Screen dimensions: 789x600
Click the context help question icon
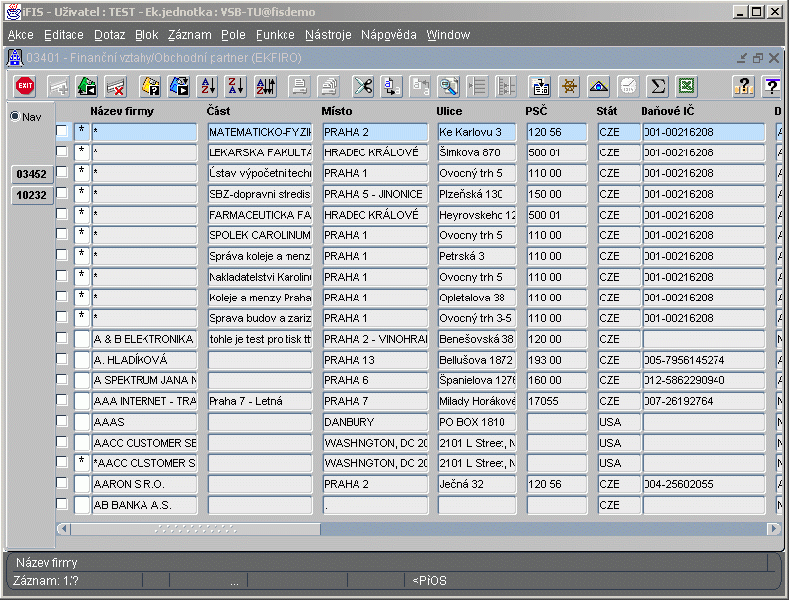pos(771,86)
